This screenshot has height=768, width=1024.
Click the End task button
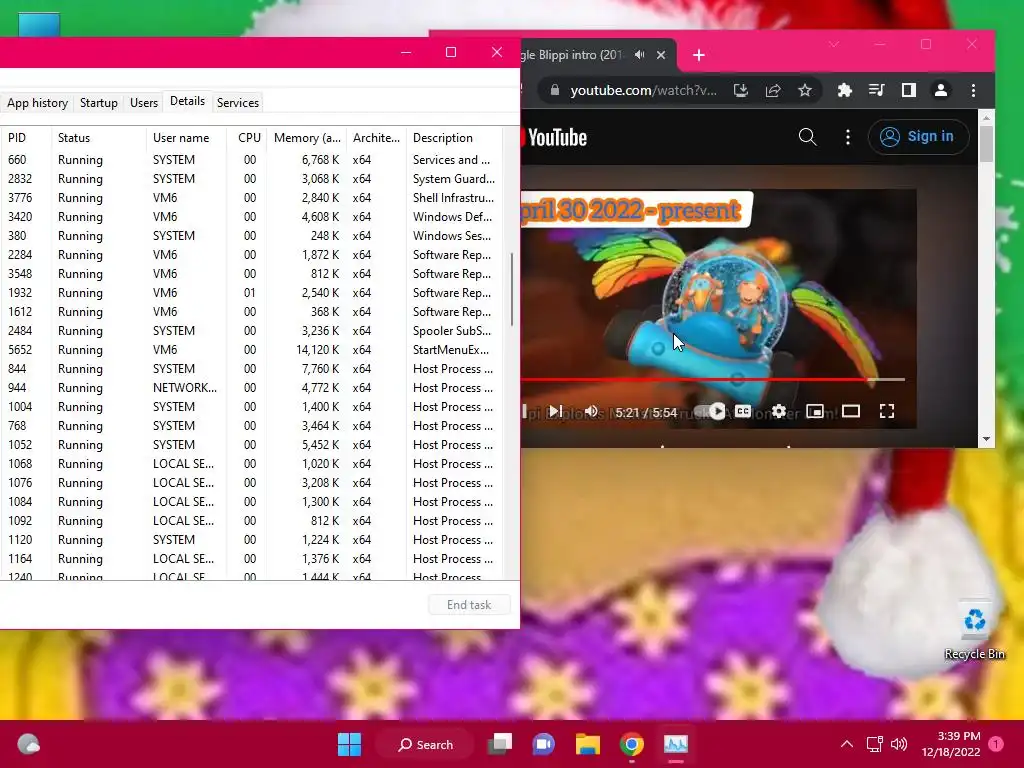[469, 605]
